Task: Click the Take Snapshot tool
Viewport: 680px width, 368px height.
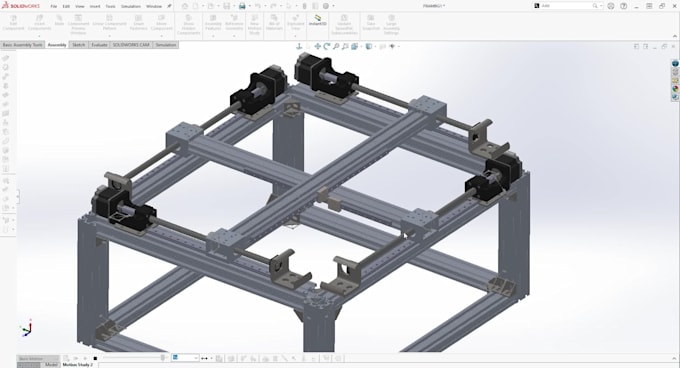Action: [371, 23]
